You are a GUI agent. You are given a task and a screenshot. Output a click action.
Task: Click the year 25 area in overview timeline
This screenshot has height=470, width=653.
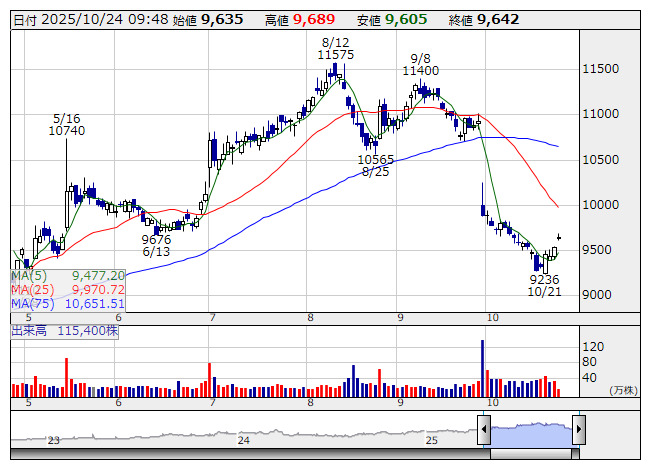[432, 439]
